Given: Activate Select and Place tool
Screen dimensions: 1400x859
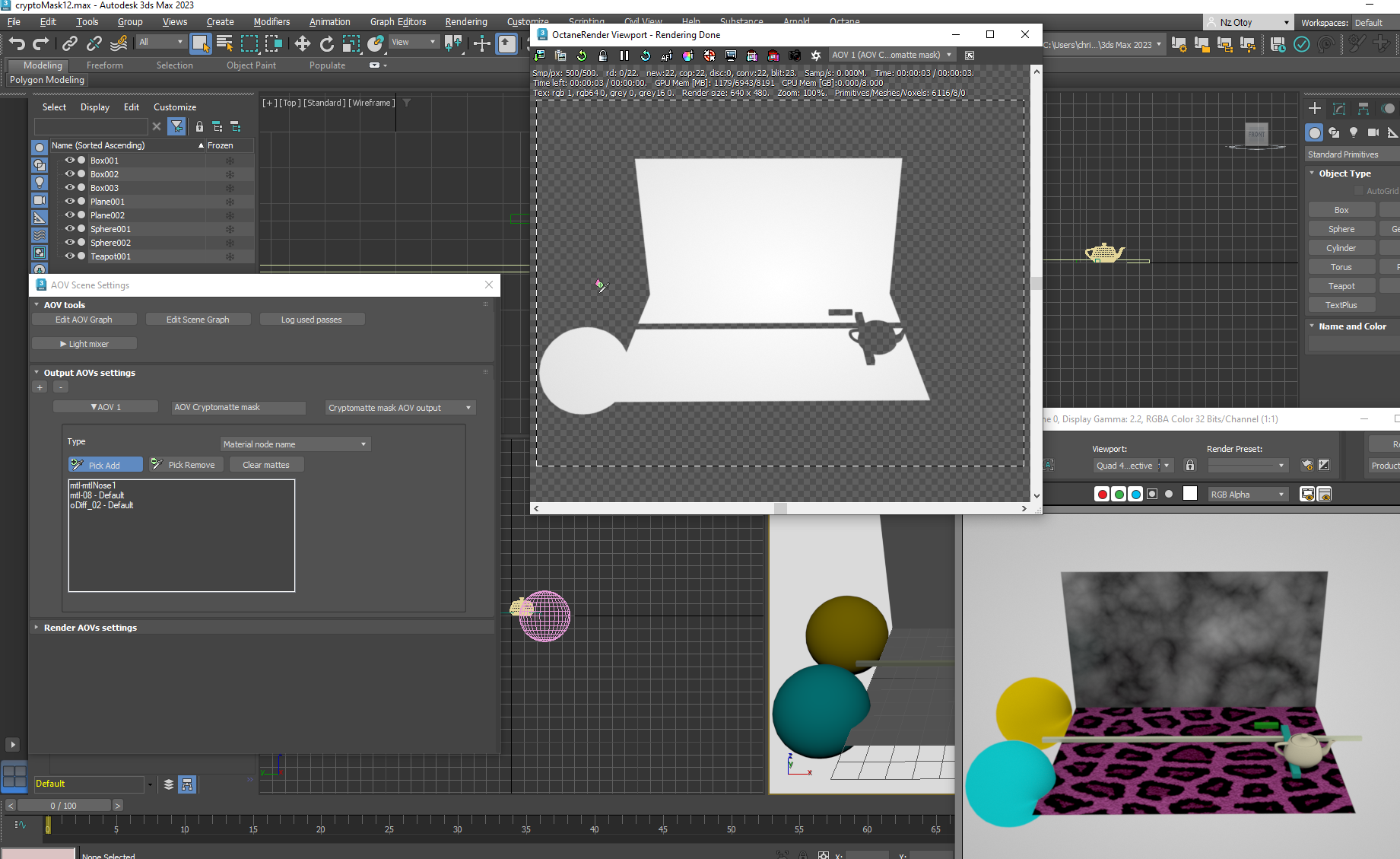Looking at the screenshot, I should coord(375,43).
